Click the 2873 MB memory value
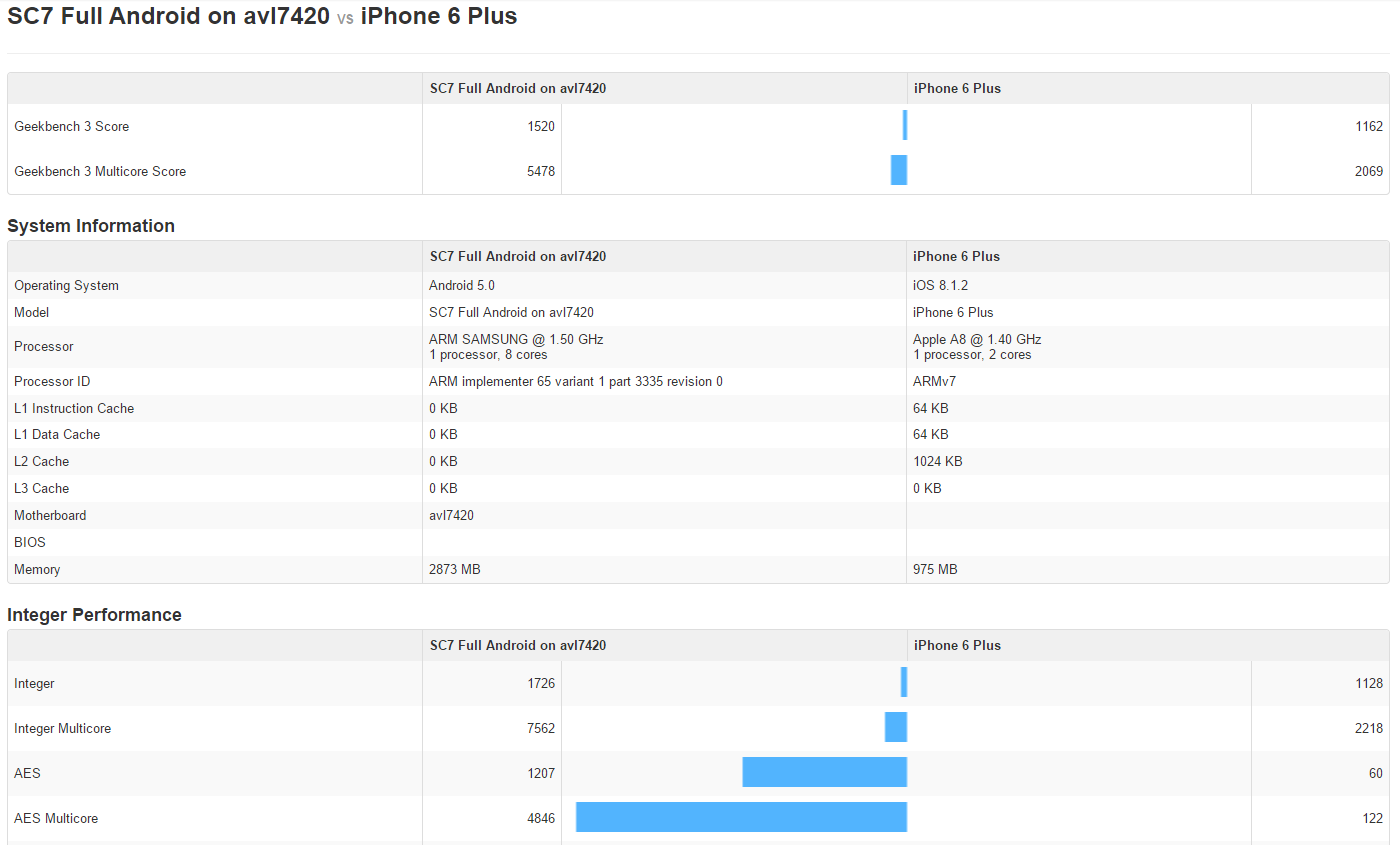 pyautogui.click(x=455, y=569)
